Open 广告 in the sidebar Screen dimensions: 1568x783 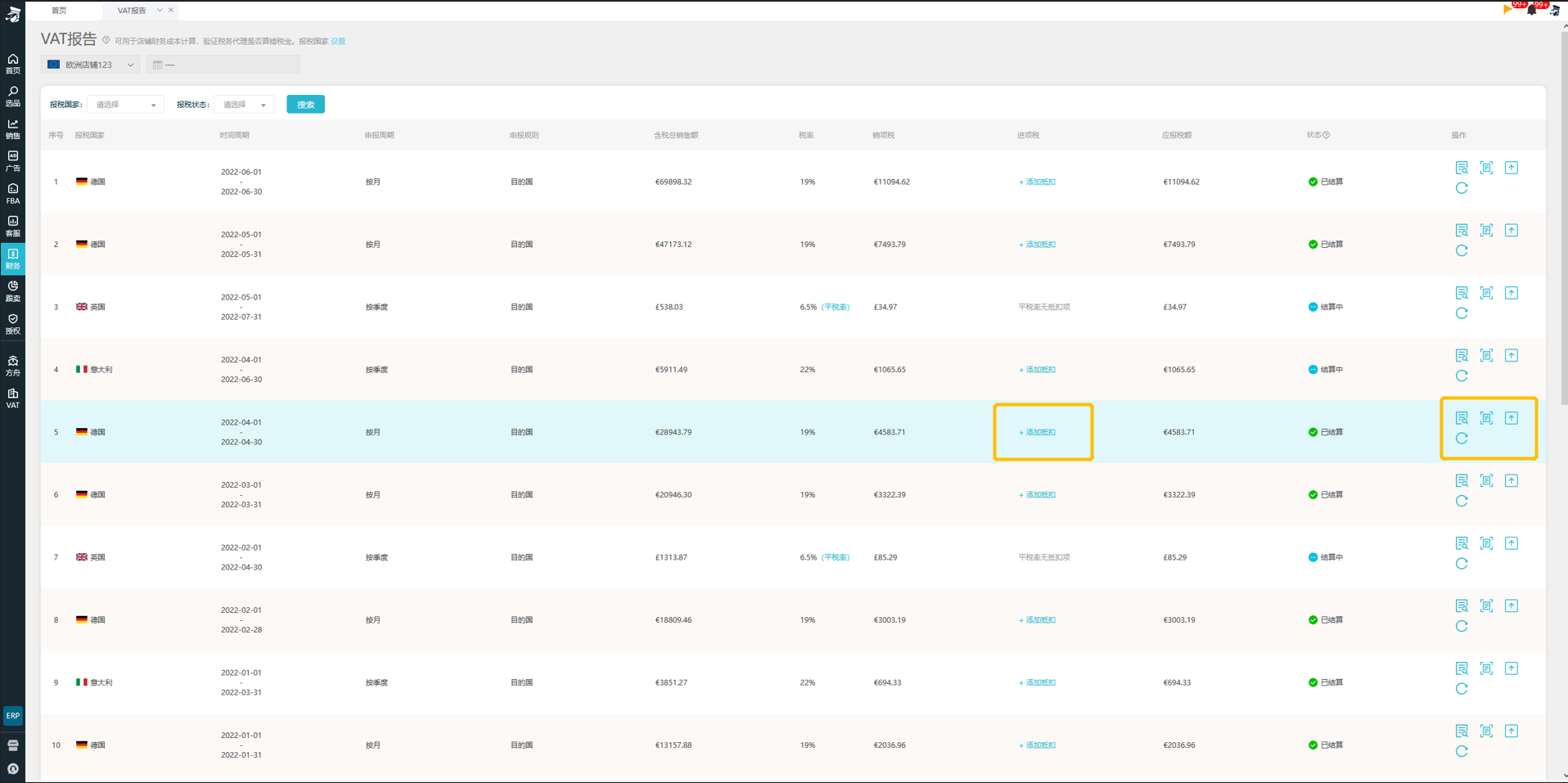(x=13, y=161)
